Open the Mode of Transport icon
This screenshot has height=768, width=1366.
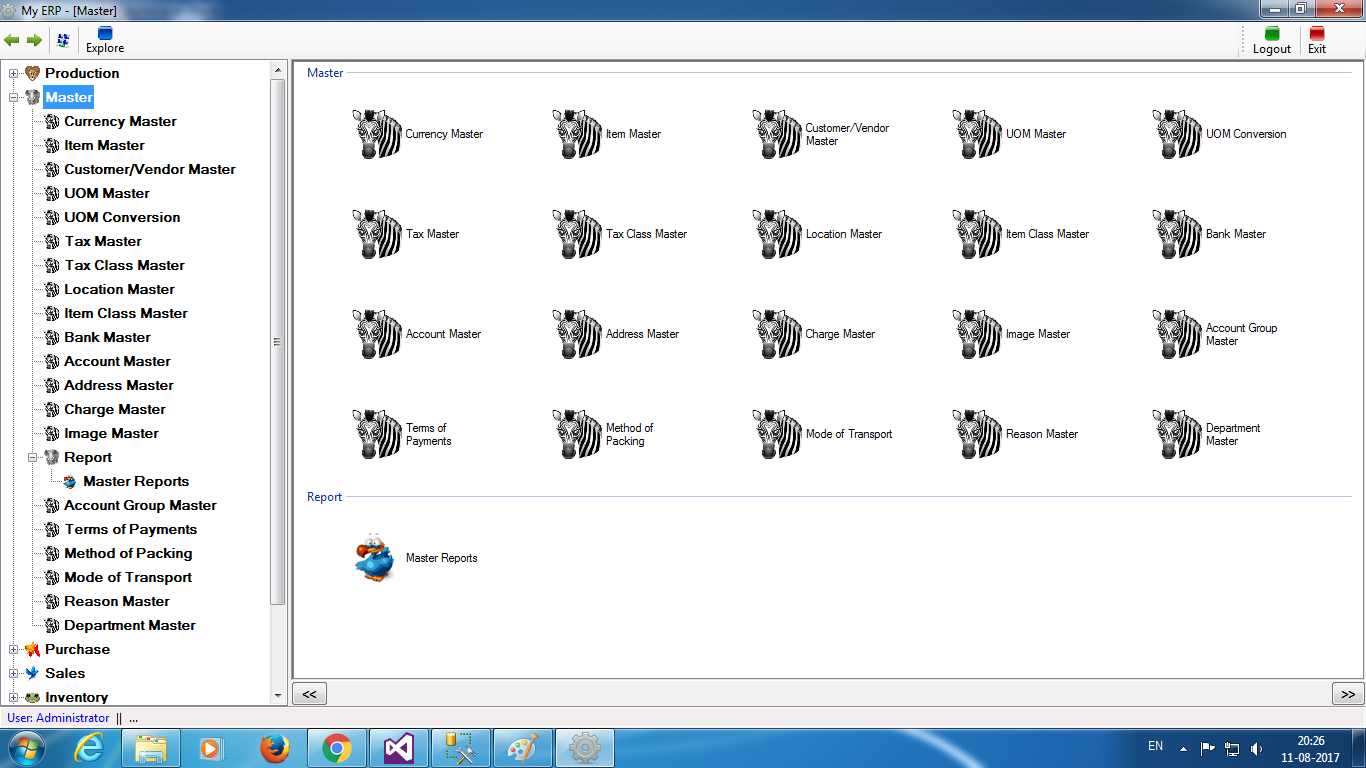(x=777, y=434)
